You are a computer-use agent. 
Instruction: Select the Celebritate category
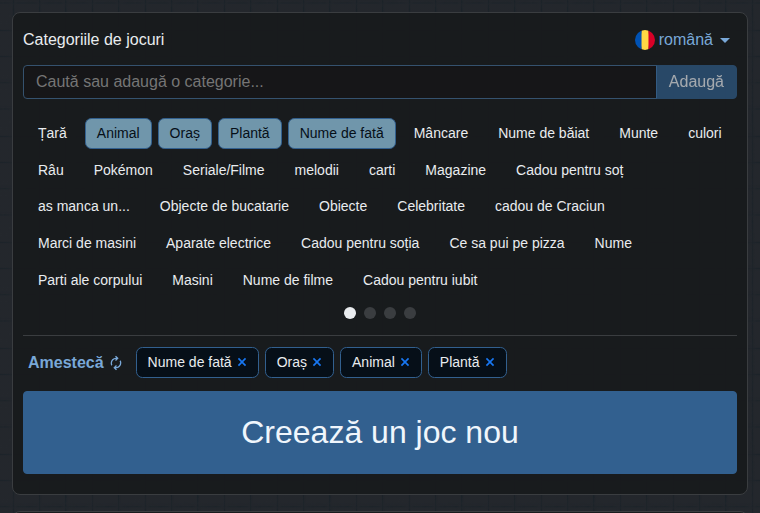point(431,207)
